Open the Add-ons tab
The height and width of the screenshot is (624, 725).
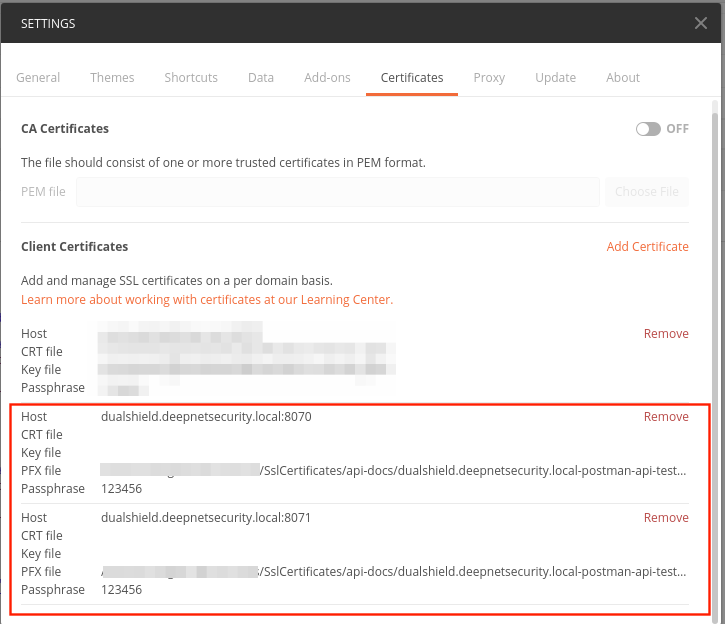tap(327, 78)
